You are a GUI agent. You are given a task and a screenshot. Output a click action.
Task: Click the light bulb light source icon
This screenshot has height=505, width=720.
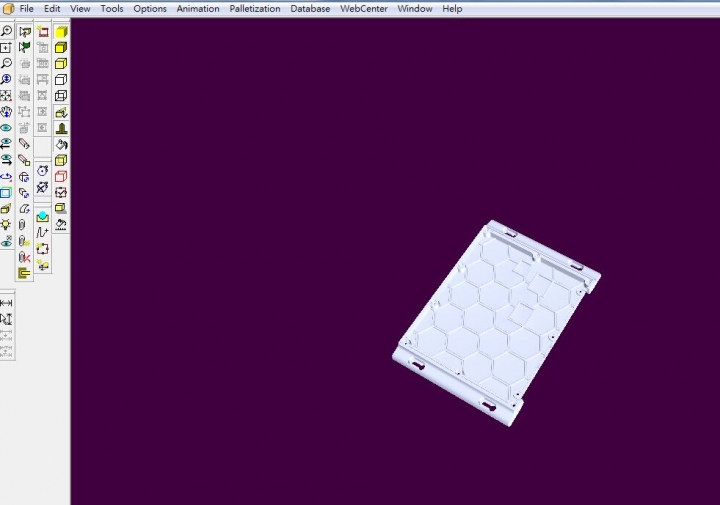6,225
